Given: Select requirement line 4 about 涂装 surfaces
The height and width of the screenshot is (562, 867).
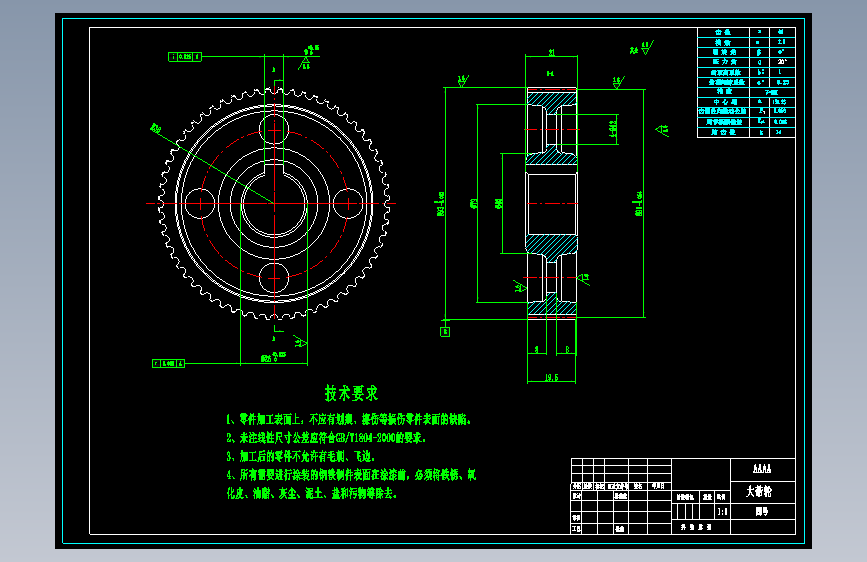Looking at the screenshot, I should (x=351, y=484).
